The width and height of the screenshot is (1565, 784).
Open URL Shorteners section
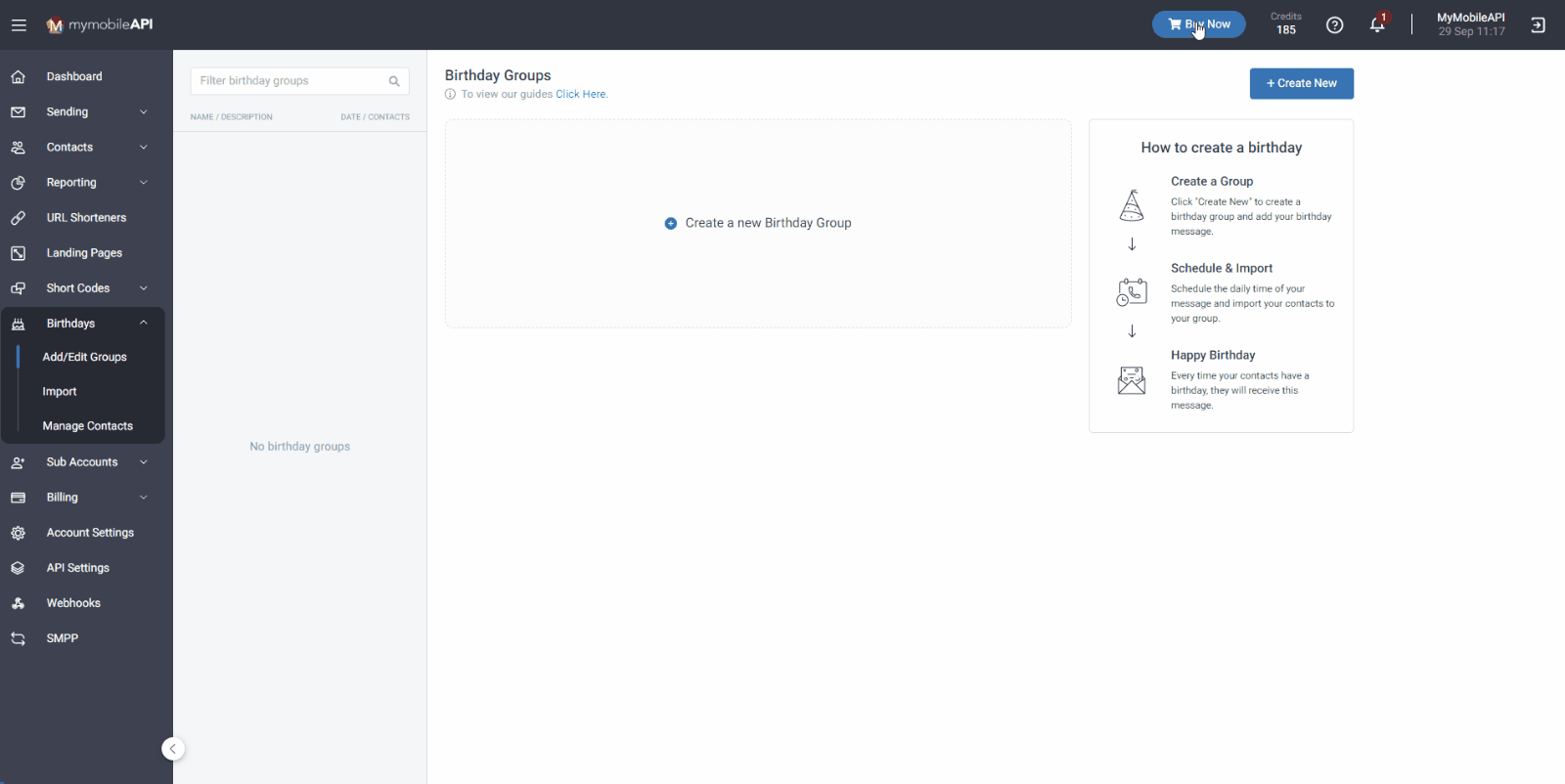pyautogui.click(x=86, y=217)
